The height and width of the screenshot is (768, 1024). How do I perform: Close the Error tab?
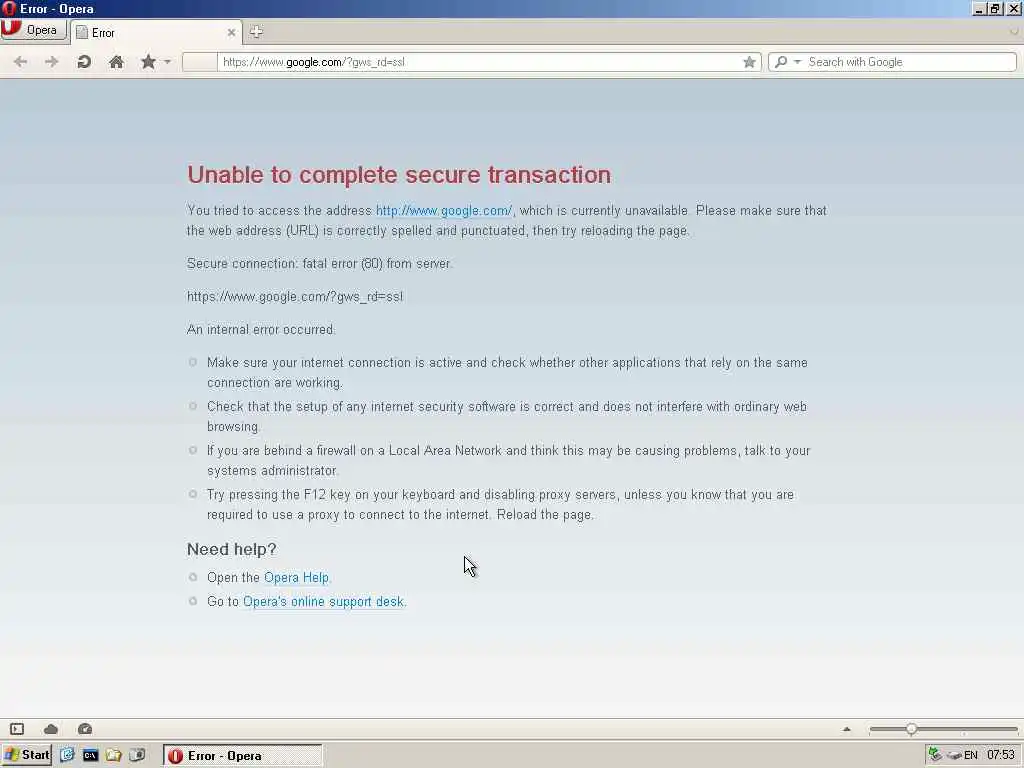(231, 32)
